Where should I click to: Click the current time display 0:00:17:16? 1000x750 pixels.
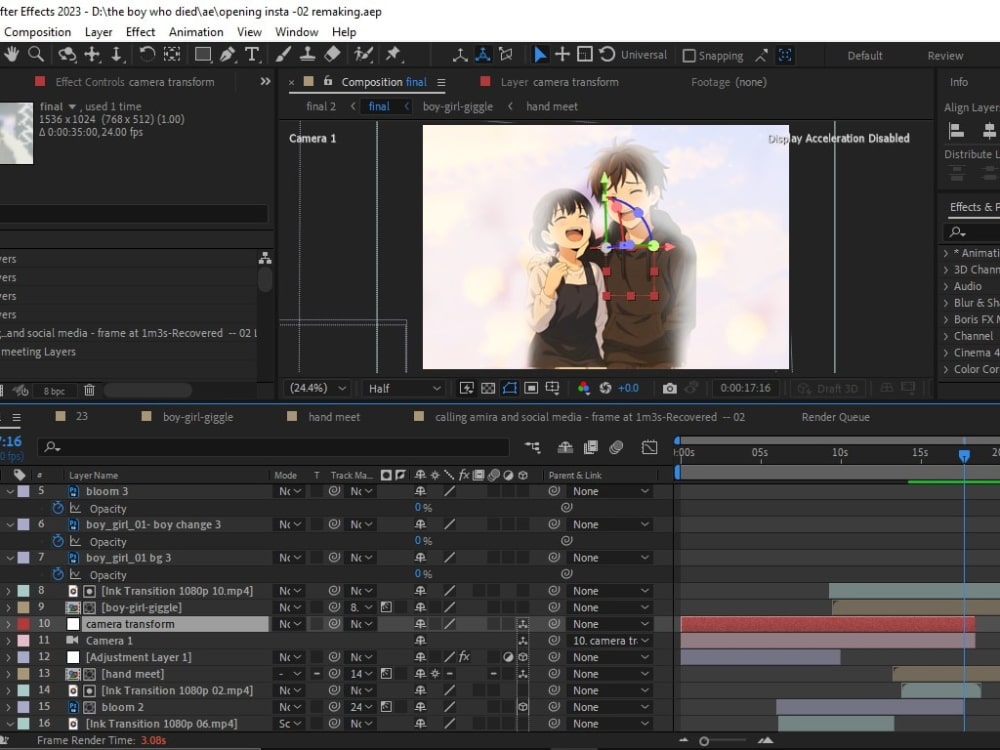click(x=745, y=388)
